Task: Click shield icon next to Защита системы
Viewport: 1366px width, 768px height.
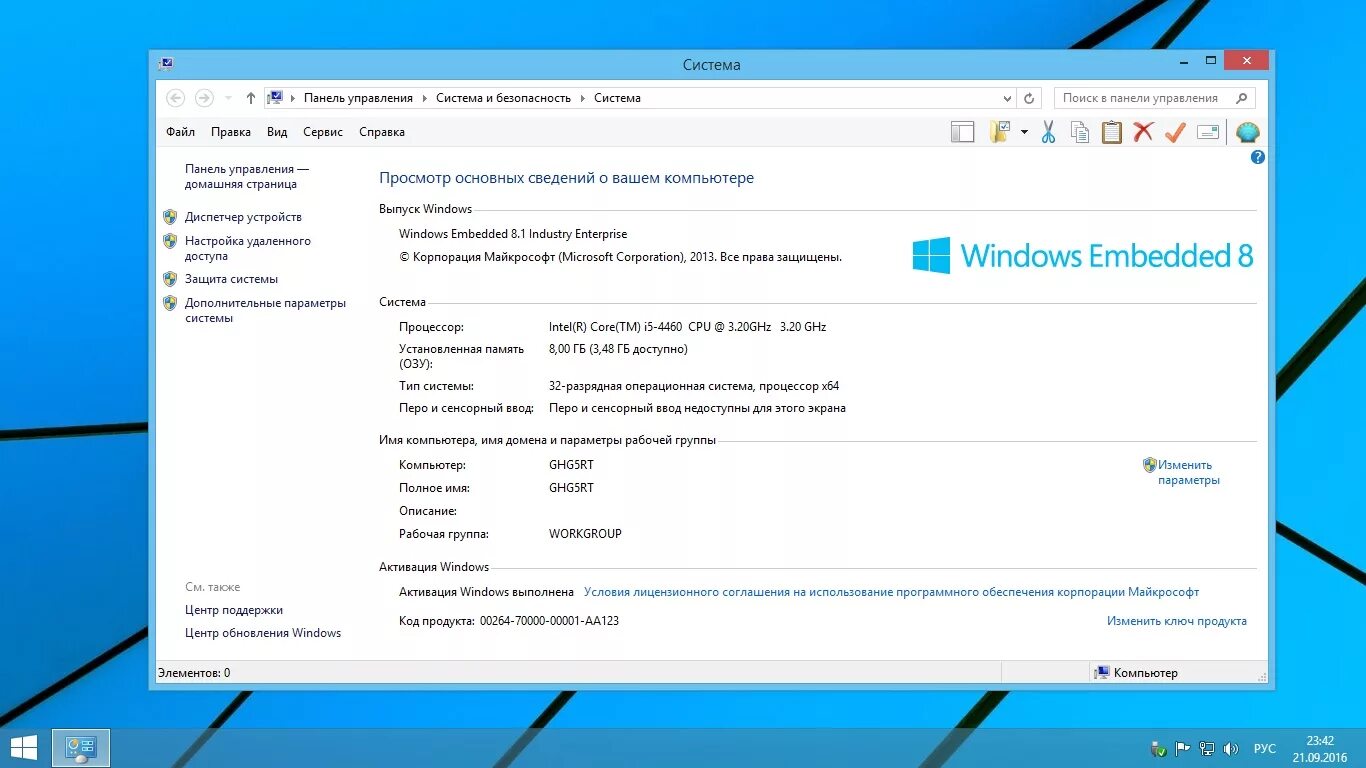Action: pyautogui.click(x=170, y=279)
